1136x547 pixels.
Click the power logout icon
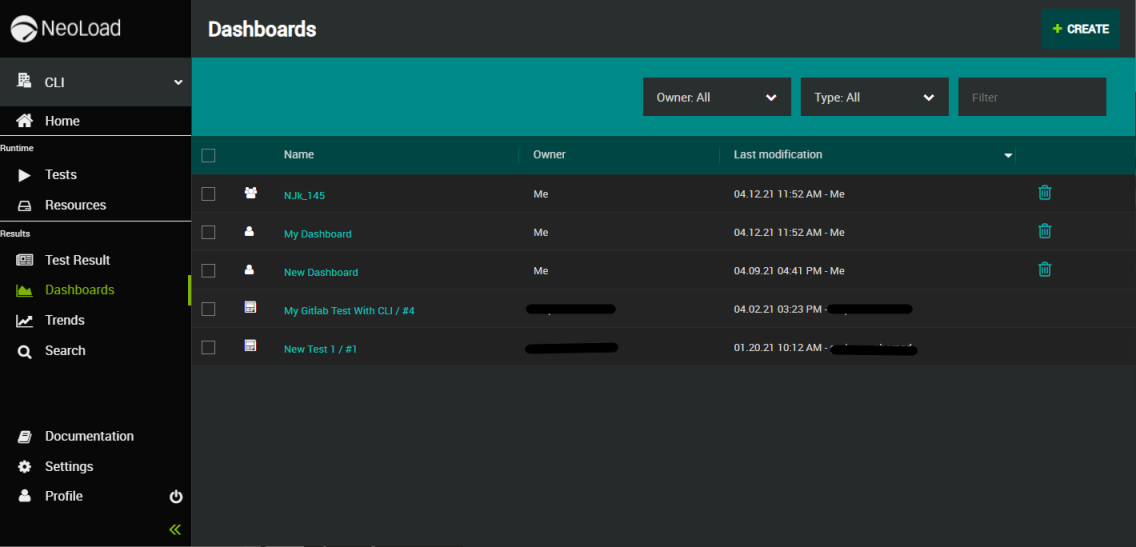coord(176,497)
